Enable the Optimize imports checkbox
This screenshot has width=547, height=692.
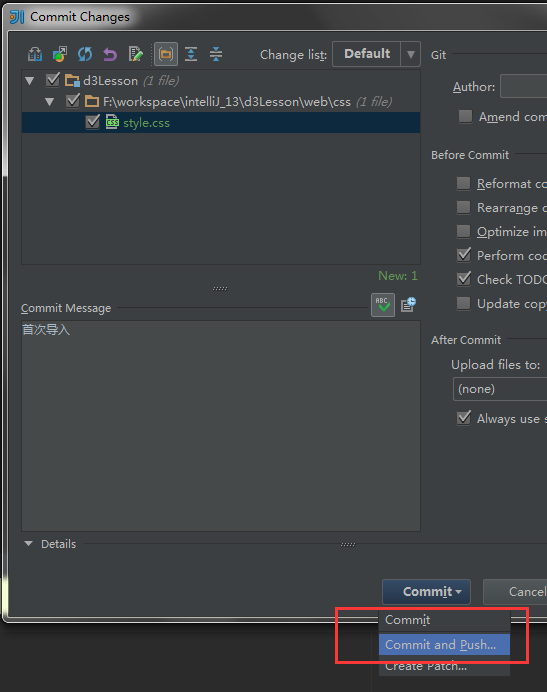464,231
